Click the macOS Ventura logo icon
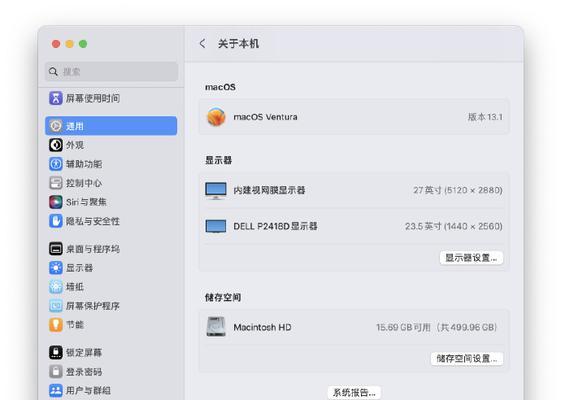This screenshot has width=561, height=400. (x=216, y=117)
